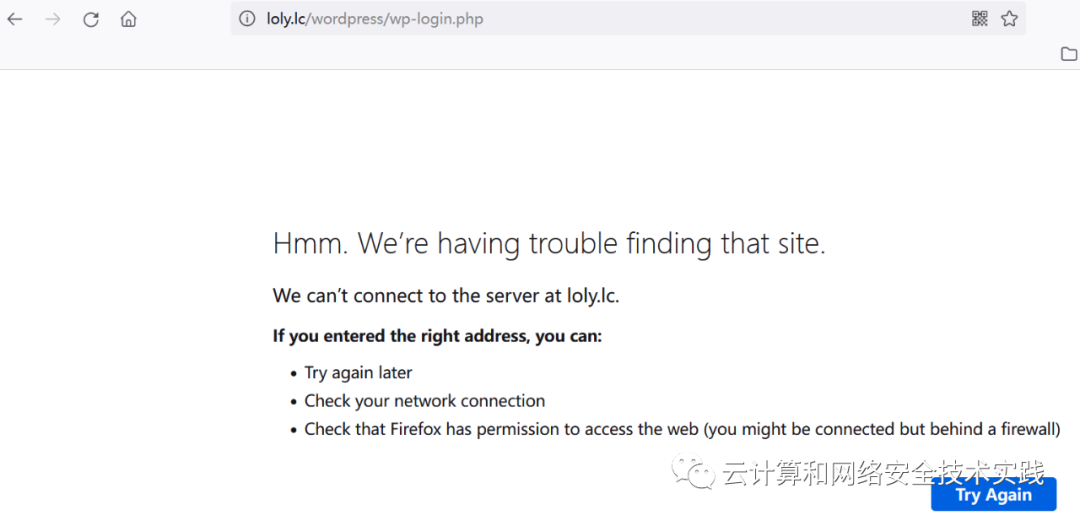This screenshot has height=521, width=1080.
Task: Show site information via the info icon
Action: tap(247, 19)
